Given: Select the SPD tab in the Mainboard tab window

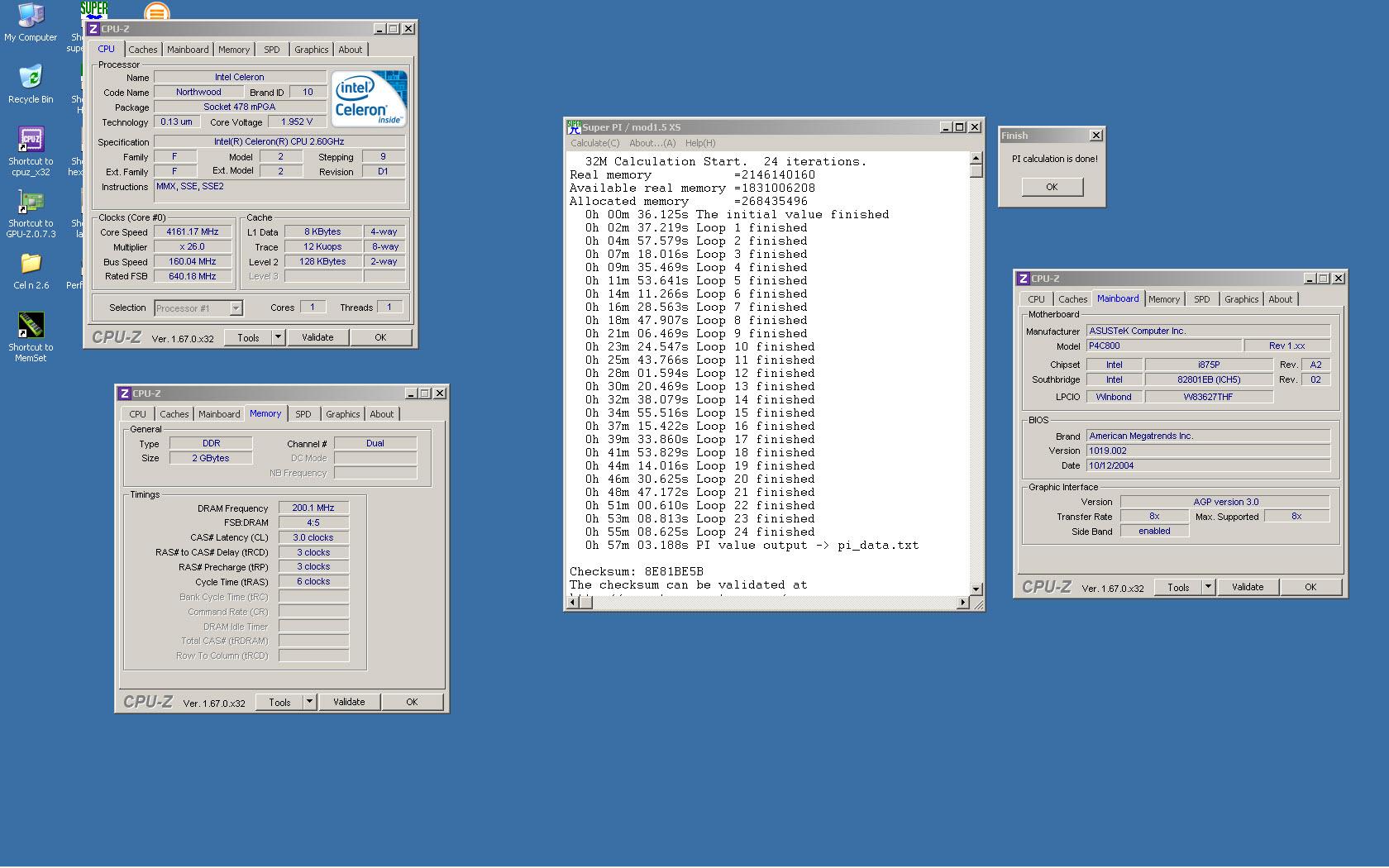Looking at the screenshot, I should (1202, 299).
